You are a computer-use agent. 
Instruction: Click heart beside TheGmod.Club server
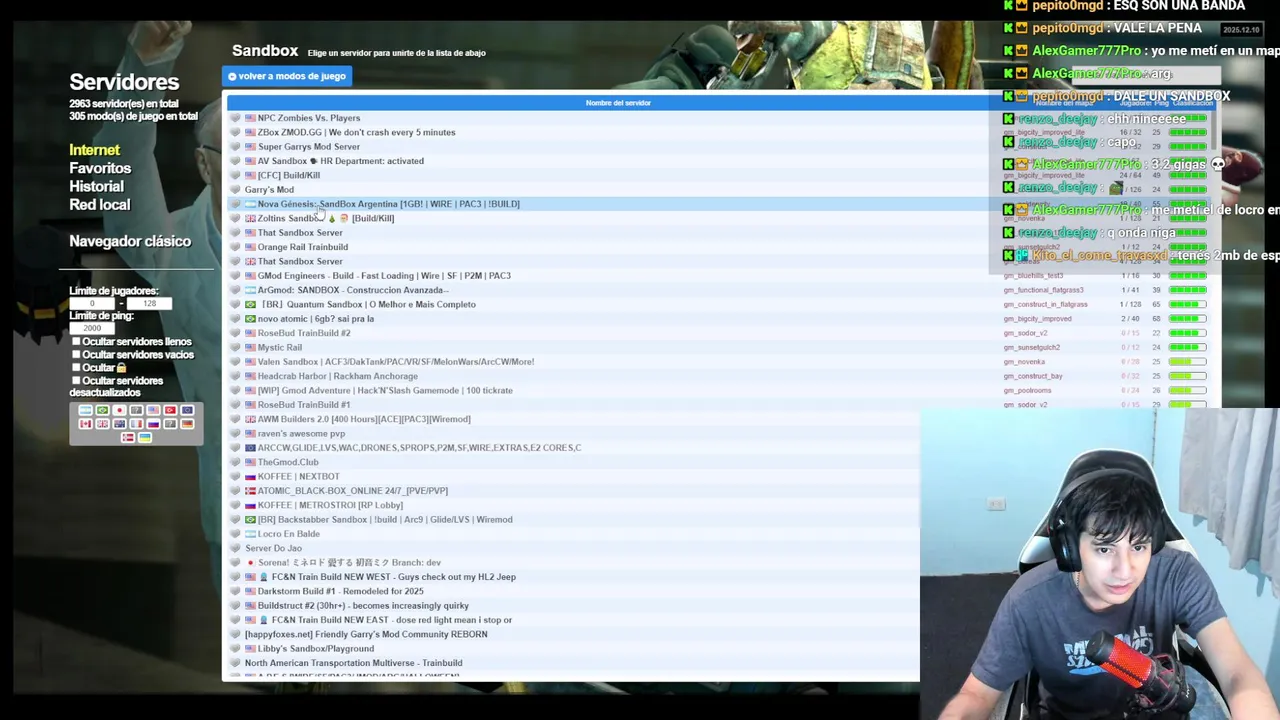pos(236,462)
